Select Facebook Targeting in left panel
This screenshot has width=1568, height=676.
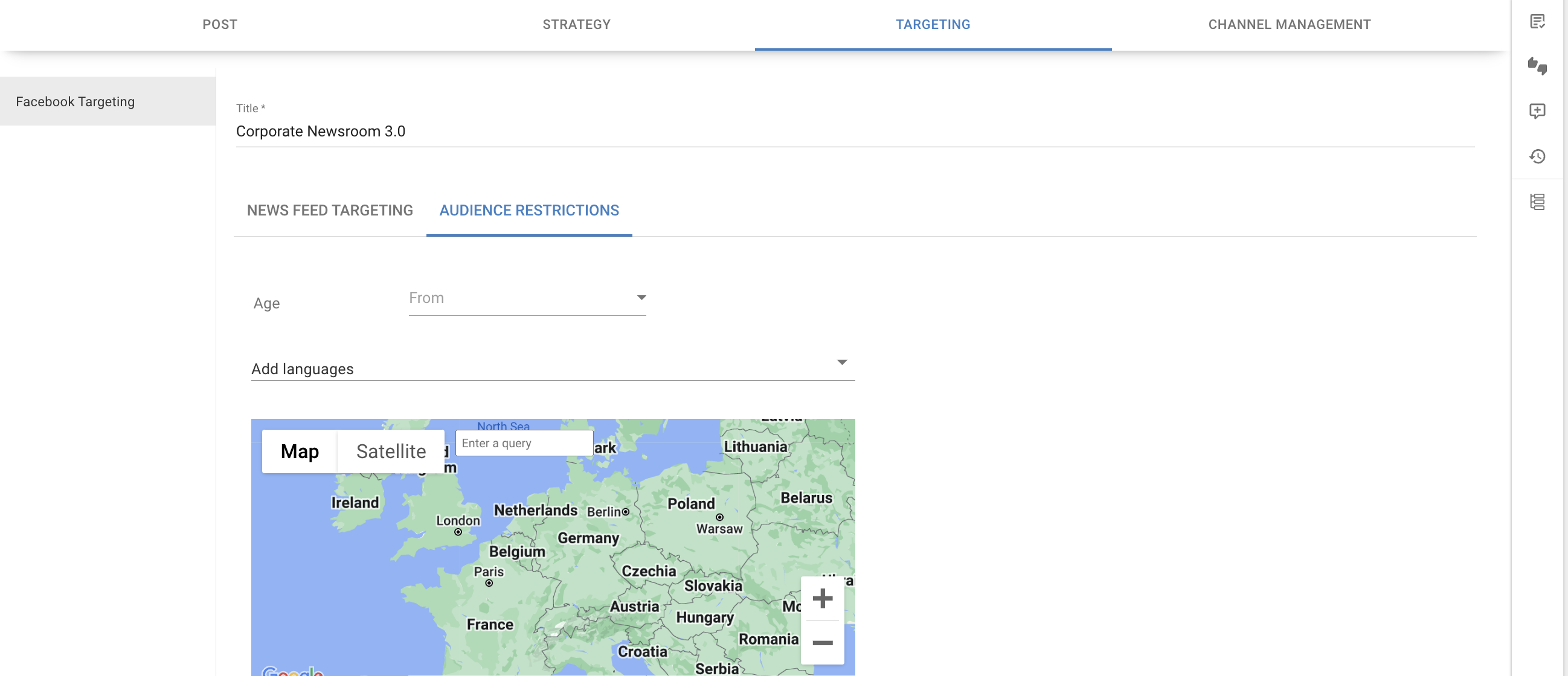click(x=76, y=101)
